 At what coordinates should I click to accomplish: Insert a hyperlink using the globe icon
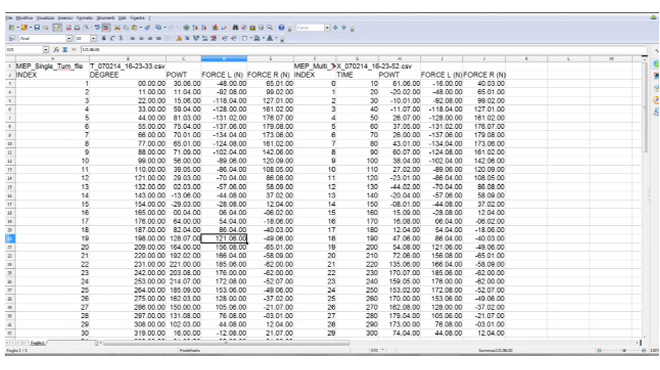[186, 28]
